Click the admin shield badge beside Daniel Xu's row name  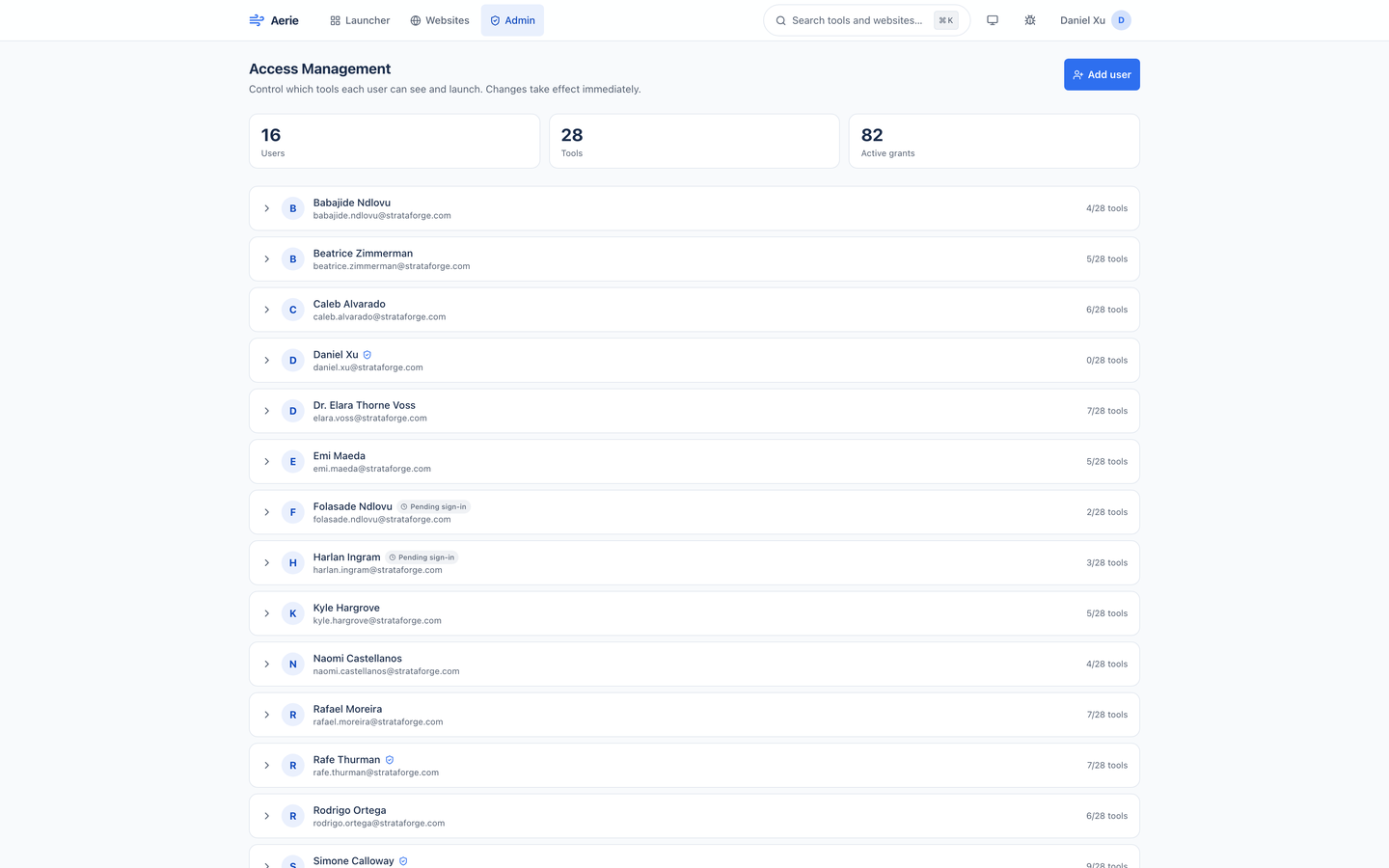pyautogui.click(x=368, y=355)
